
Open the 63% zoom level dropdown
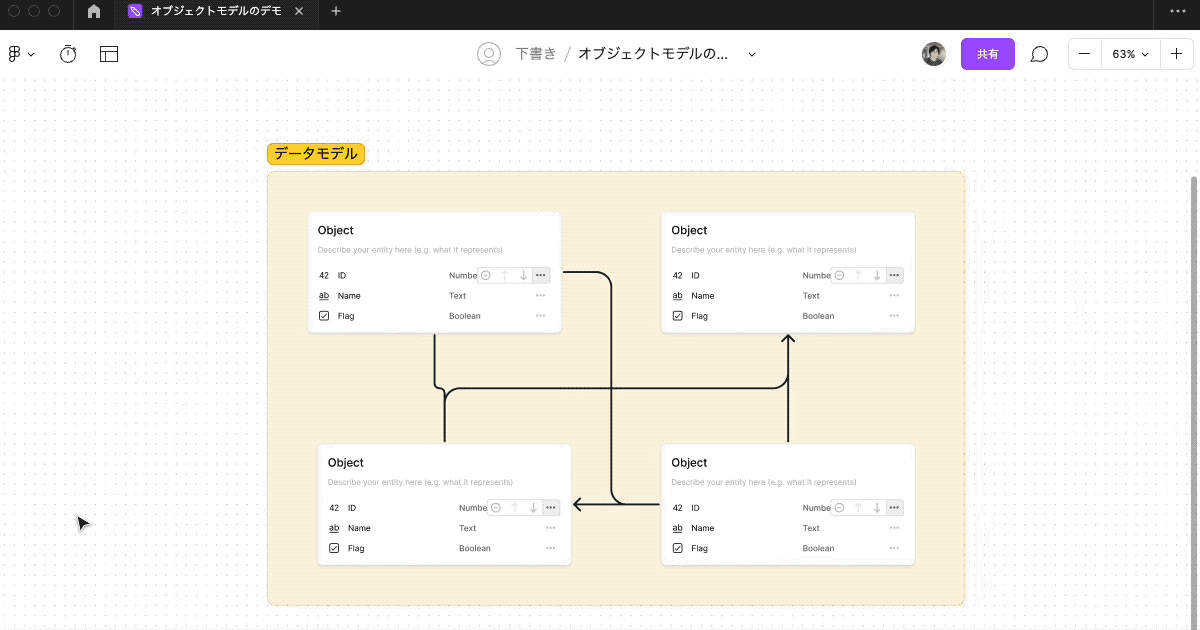pyautogui.click(x=1130, y=54)
